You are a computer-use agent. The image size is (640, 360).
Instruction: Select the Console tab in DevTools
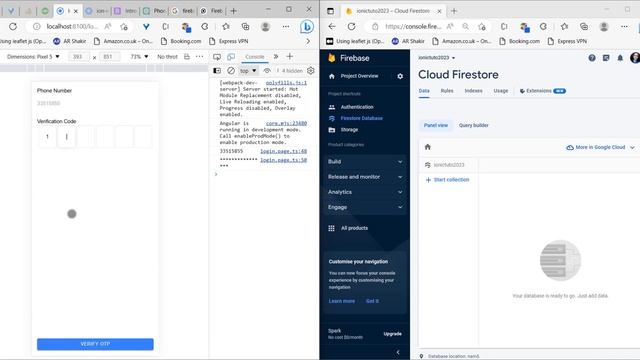(x=255, y=57)
